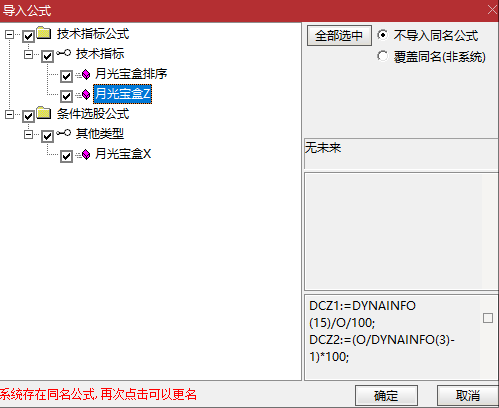Image resolution: width=499 pixels, height=408 pixels.
Task: Click the 技术指标公式 folder icon
Action: [x=44, y=33]
